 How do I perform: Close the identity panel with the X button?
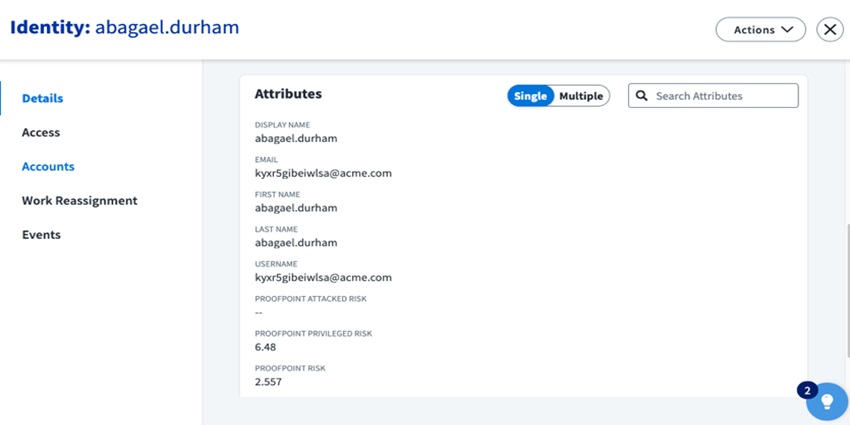830,30
